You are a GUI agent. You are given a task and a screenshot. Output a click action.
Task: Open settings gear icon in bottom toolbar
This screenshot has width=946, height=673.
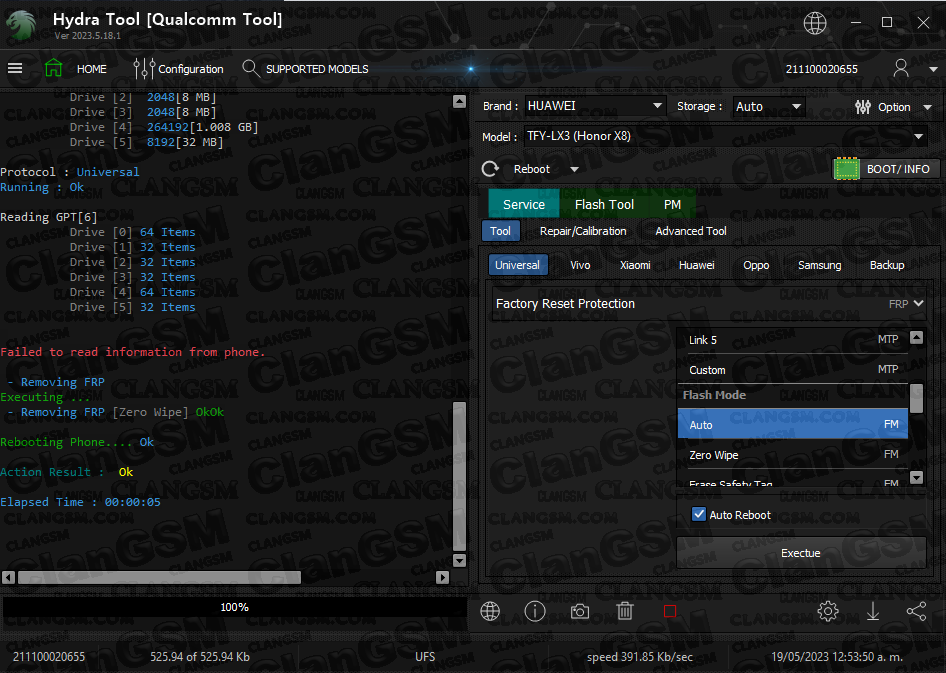click(828, 611)
